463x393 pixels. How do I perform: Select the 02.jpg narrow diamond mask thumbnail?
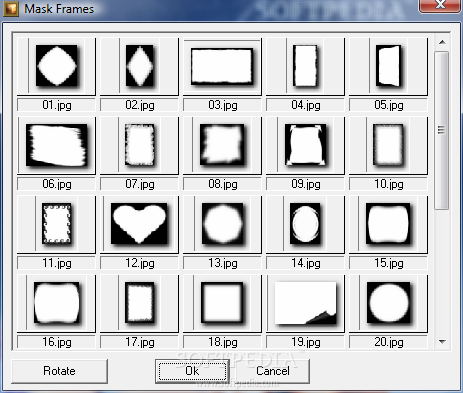click(x=139, y=66)
